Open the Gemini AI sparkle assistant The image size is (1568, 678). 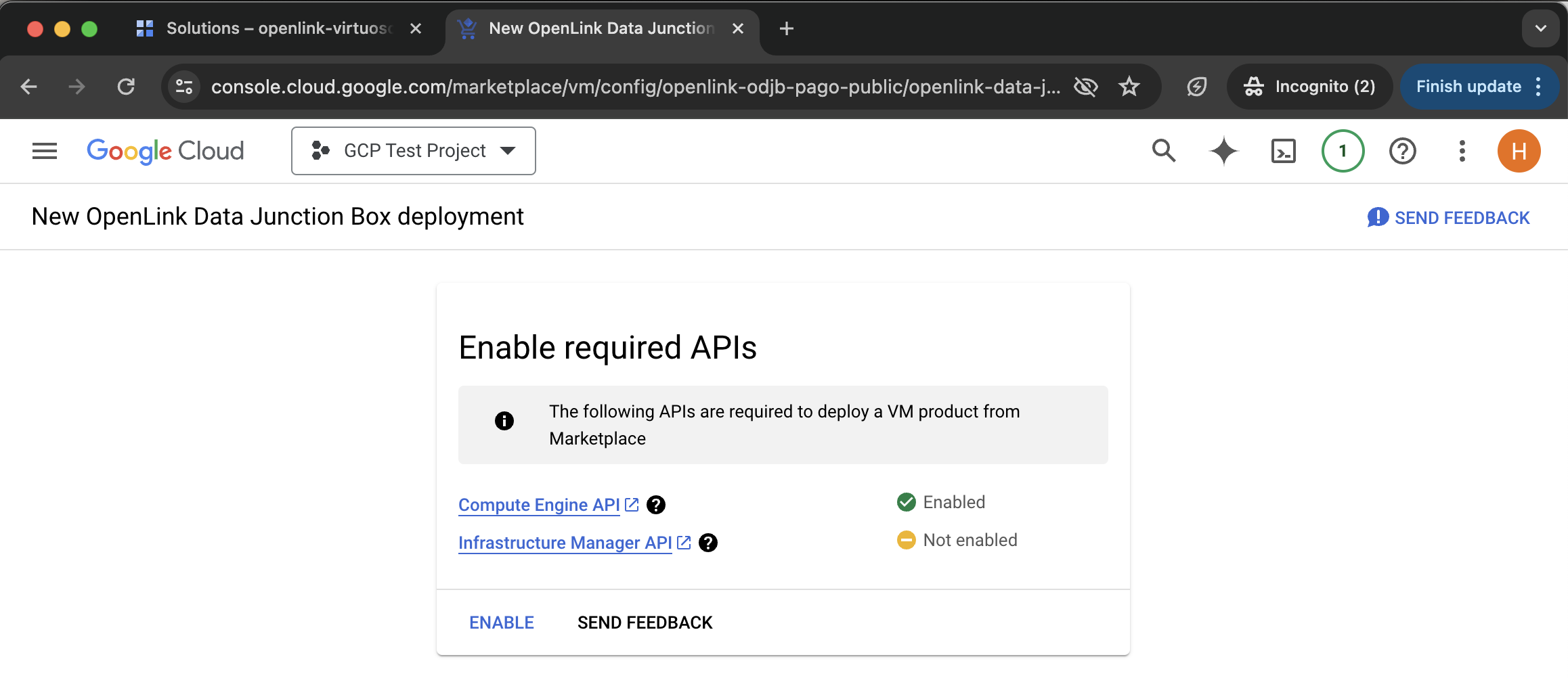click(1223, 151)
